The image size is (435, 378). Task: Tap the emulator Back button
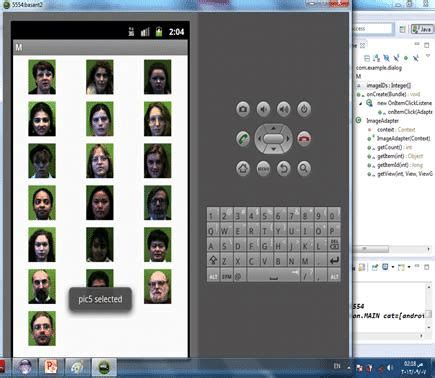pyautogui.click(x=284, y=168)
